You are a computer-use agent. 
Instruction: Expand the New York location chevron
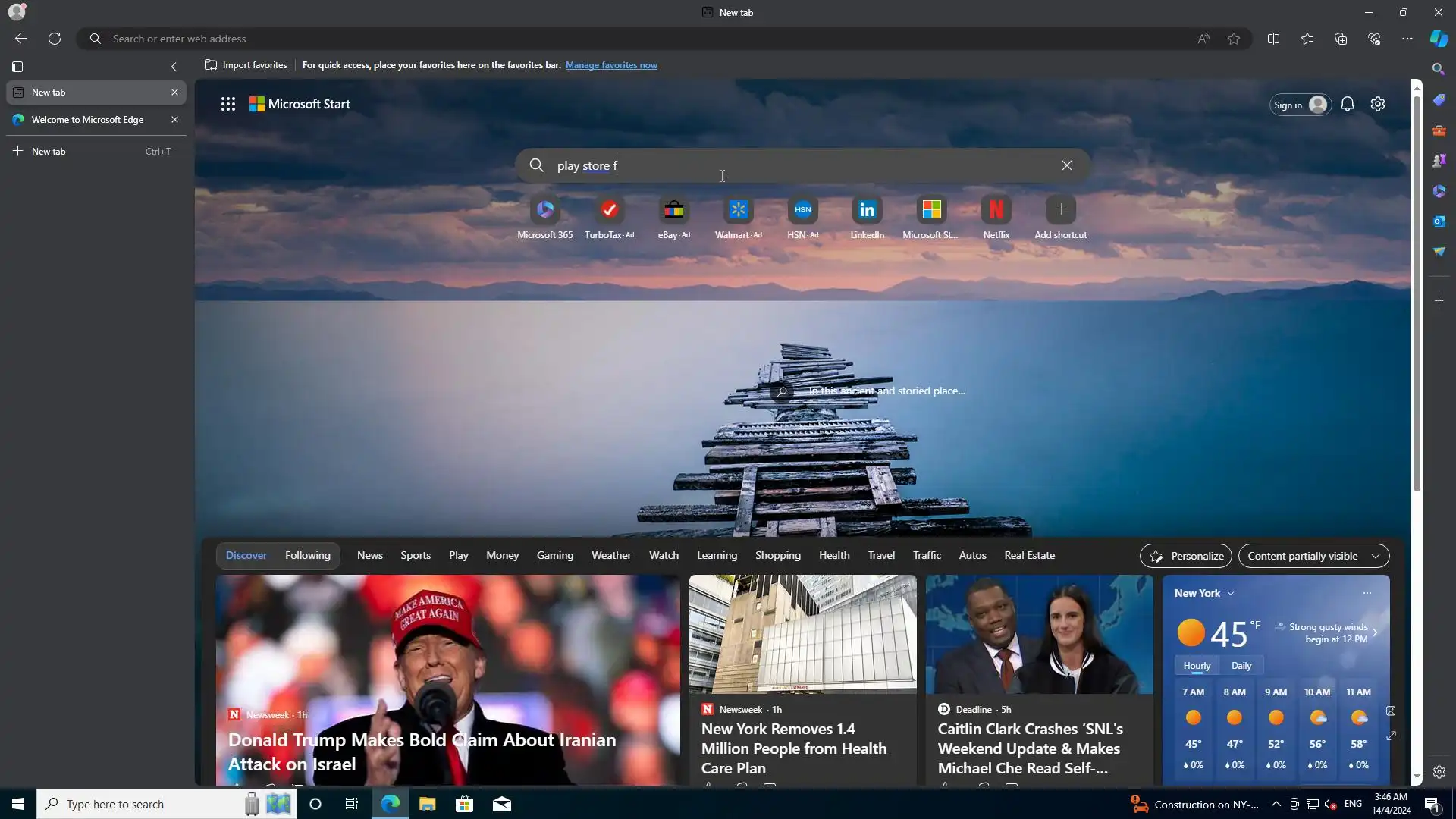coord(1231,594)
